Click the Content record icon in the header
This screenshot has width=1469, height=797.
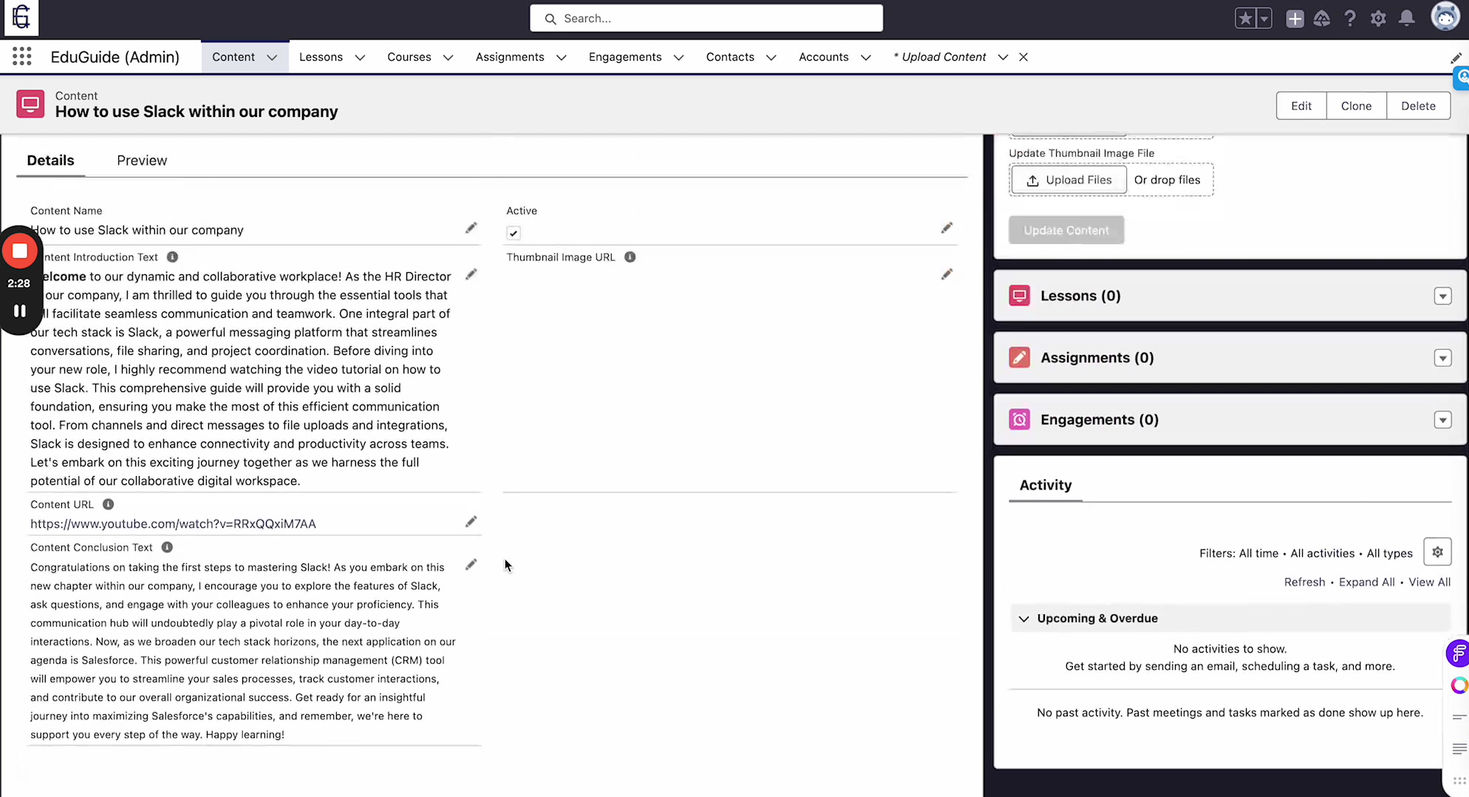(31, 104)
